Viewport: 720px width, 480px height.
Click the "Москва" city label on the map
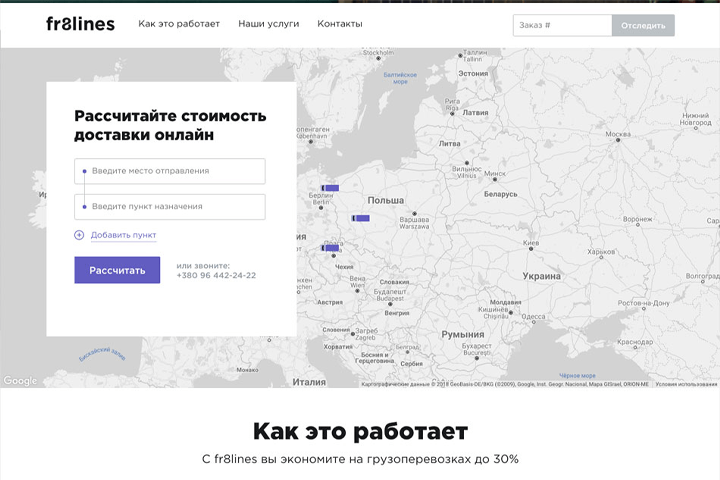[618, 134]
